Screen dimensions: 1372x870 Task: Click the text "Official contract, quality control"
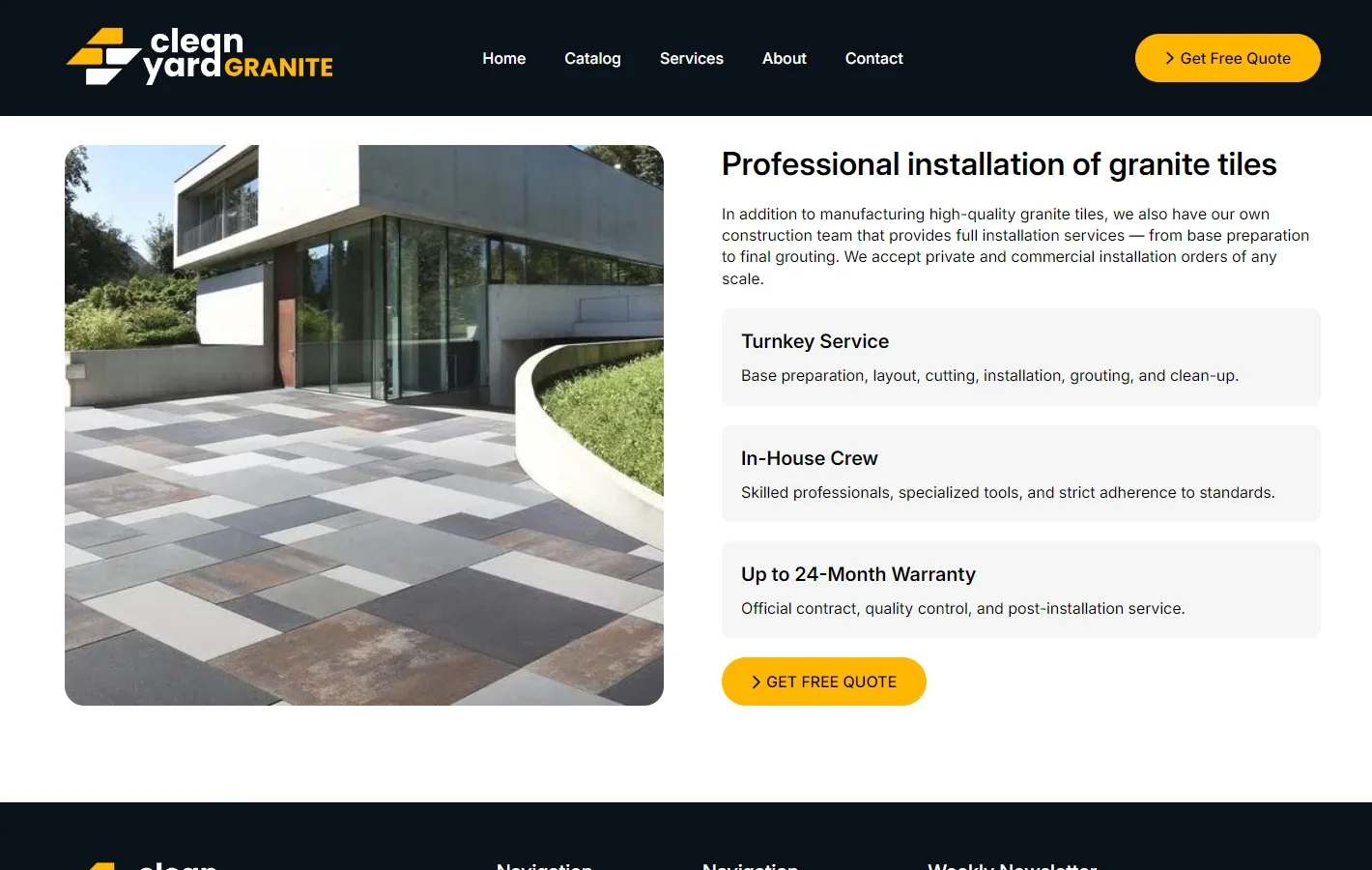962,608
